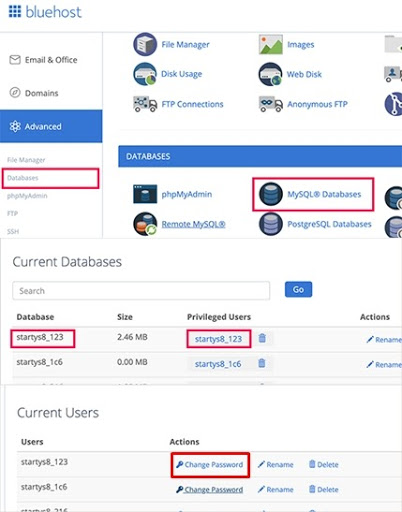This screenshot has height=512, width=402.
Task: Open the Remote MySQL® link
Action: (193, 224)
